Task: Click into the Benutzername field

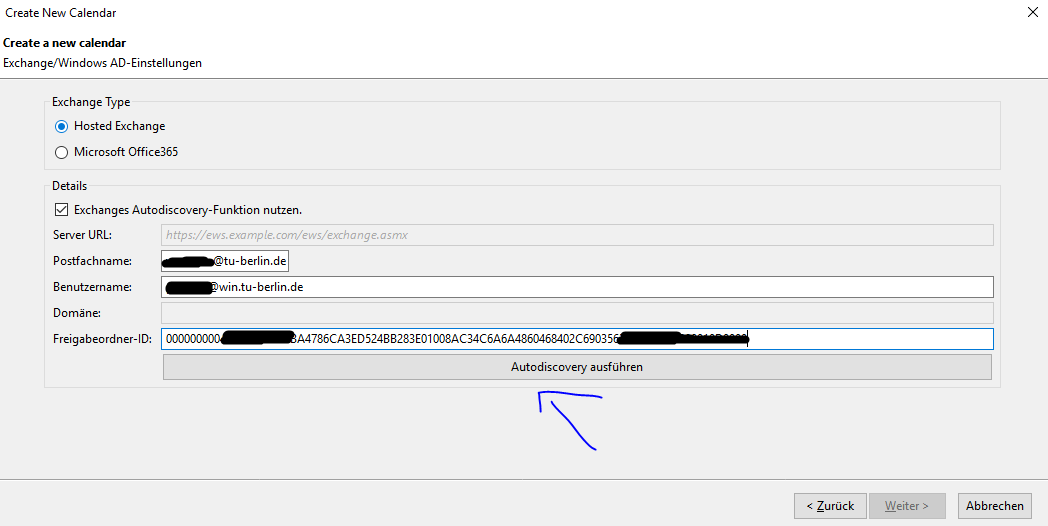Action: 577,287
